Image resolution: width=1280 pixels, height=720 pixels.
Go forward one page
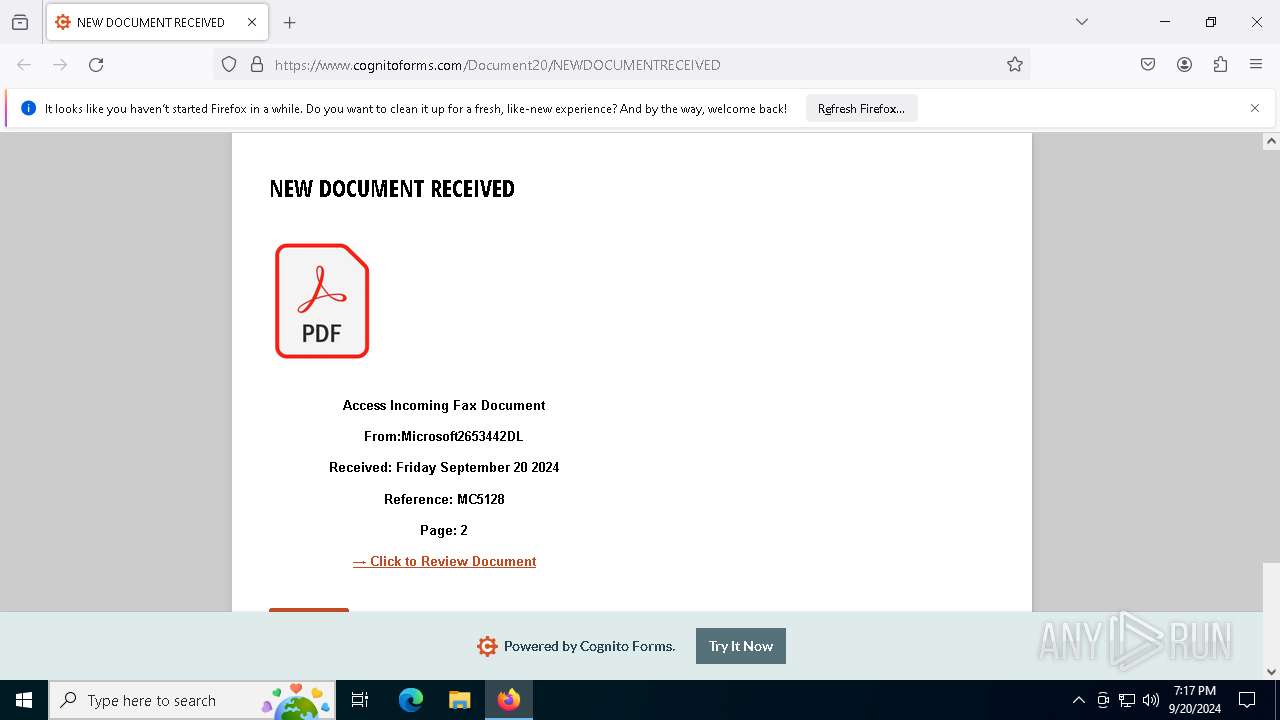(x=60, y=65)
